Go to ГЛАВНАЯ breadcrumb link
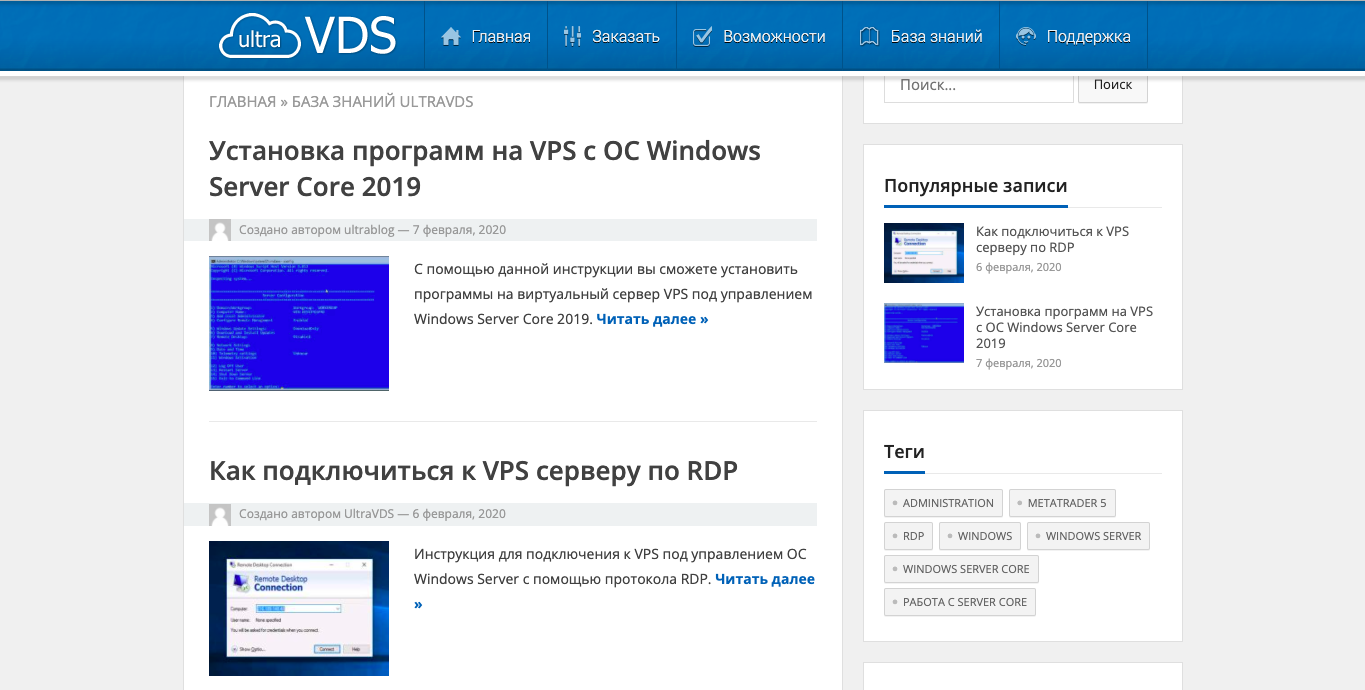Image resolution: width=1365 pixels, height=690 pixels. coord(242,102)
